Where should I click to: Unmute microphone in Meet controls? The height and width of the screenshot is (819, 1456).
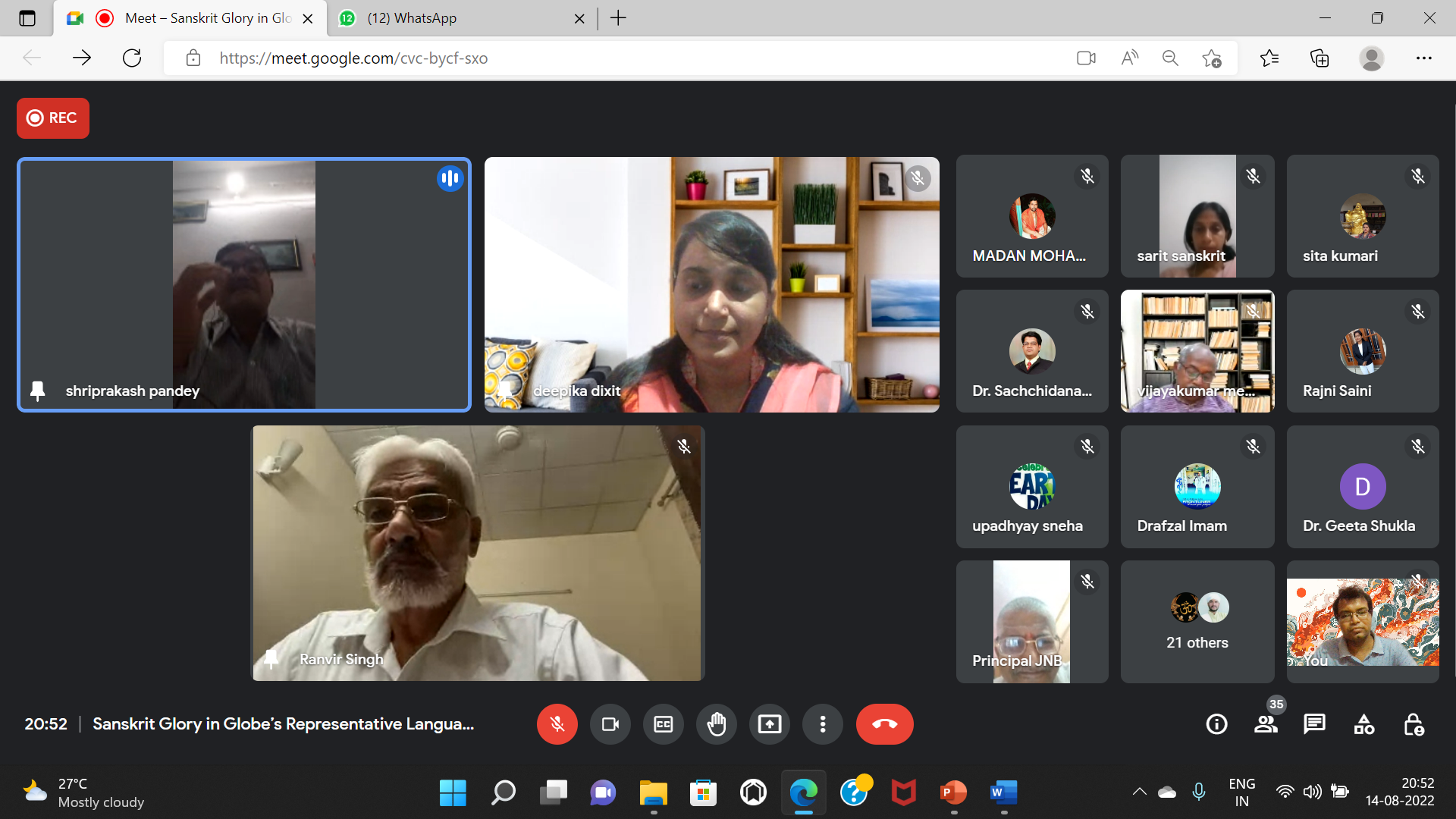click(x=557, y=724)
